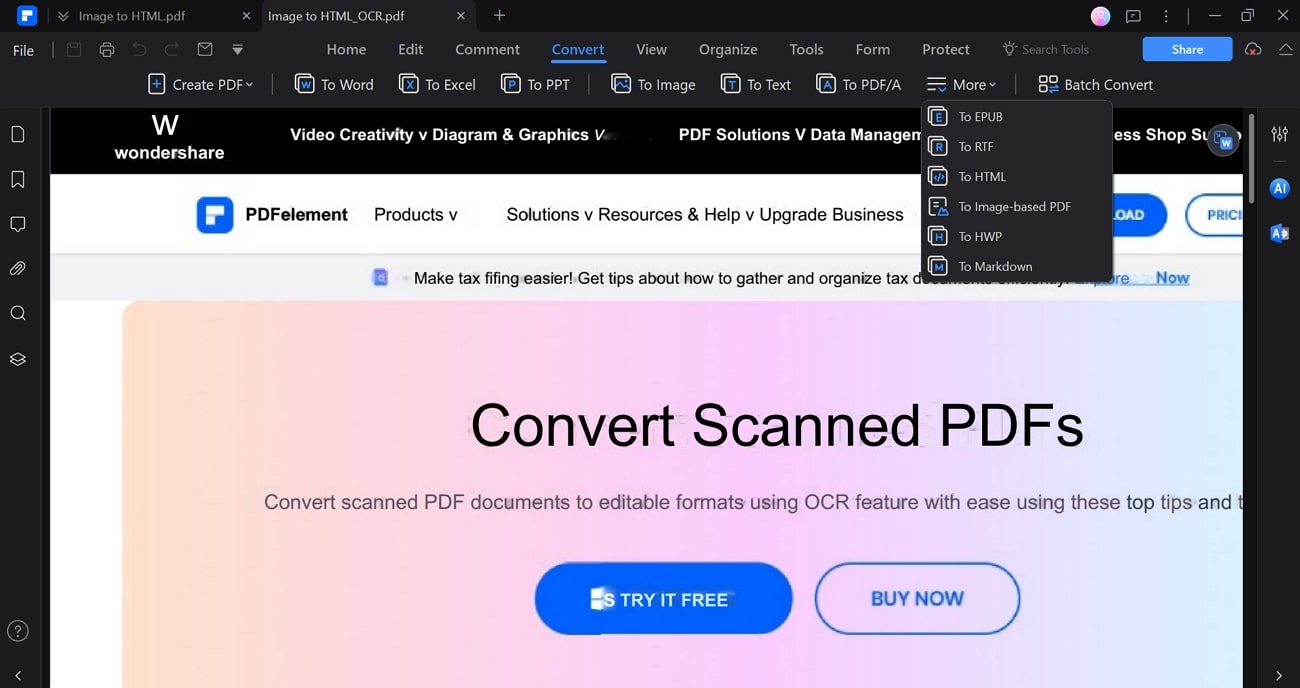The width and height of the screenshot is (1300, 688).
Task: Click the print icon
Action: [x=107, y=50]
